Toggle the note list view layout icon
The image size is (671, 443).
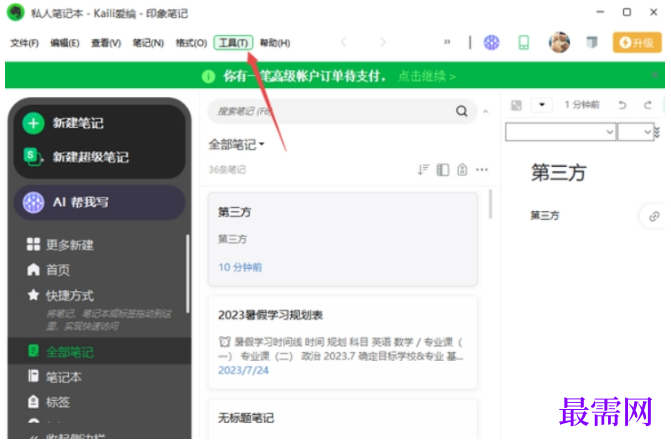pos(443,170)
